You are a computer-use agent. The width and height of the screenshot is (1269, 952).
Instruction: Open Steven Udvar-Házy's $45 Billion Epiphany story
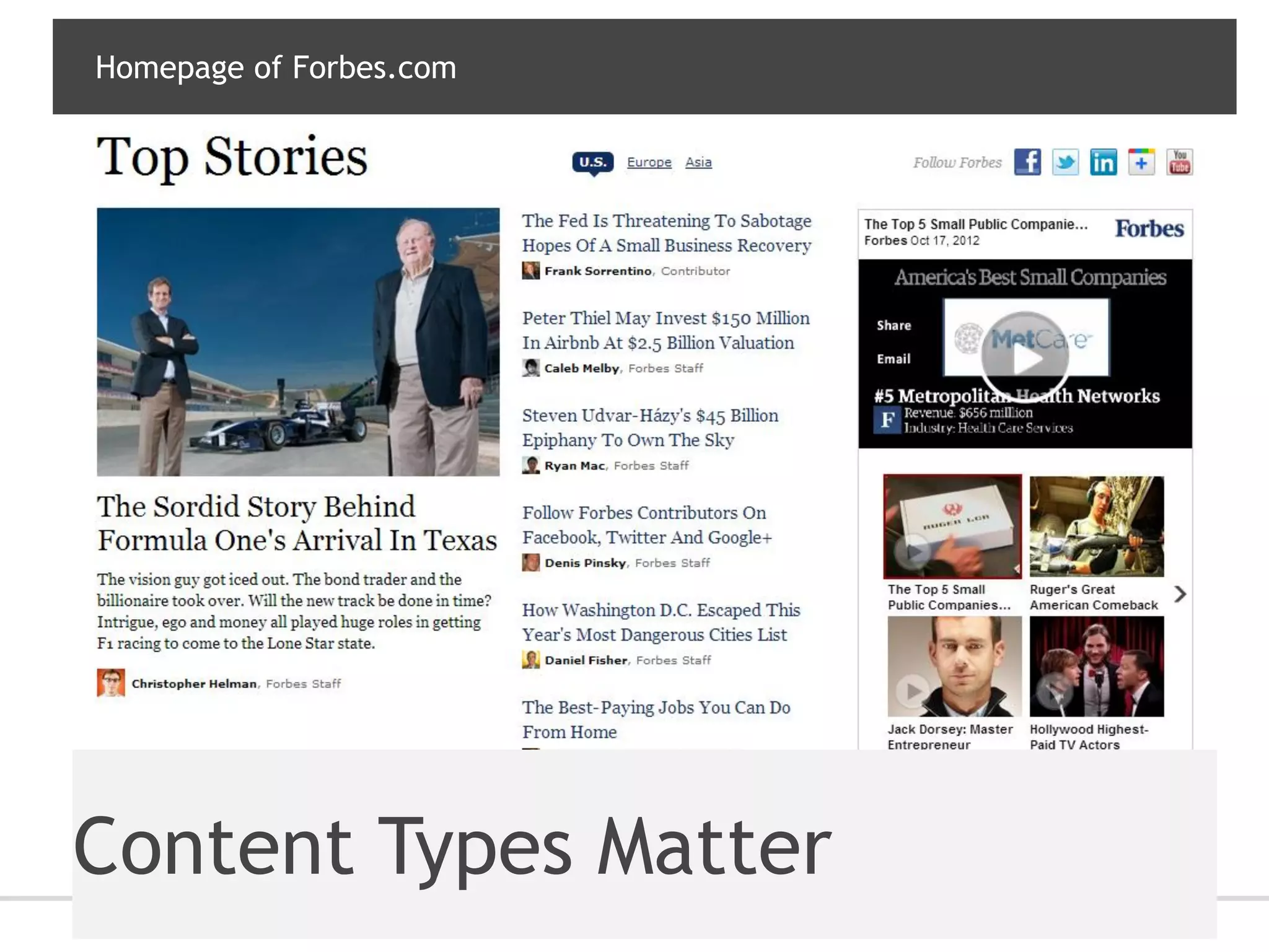pos(650,427)
